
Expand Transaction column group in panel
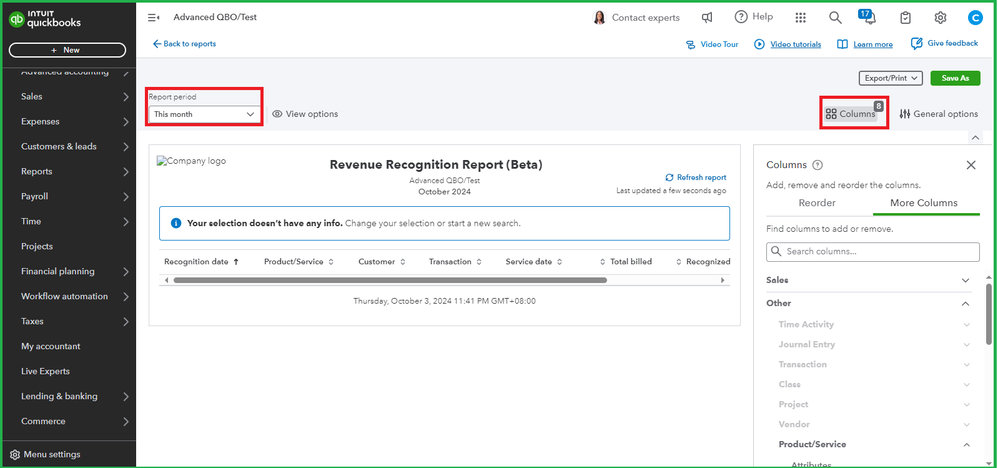967,365
